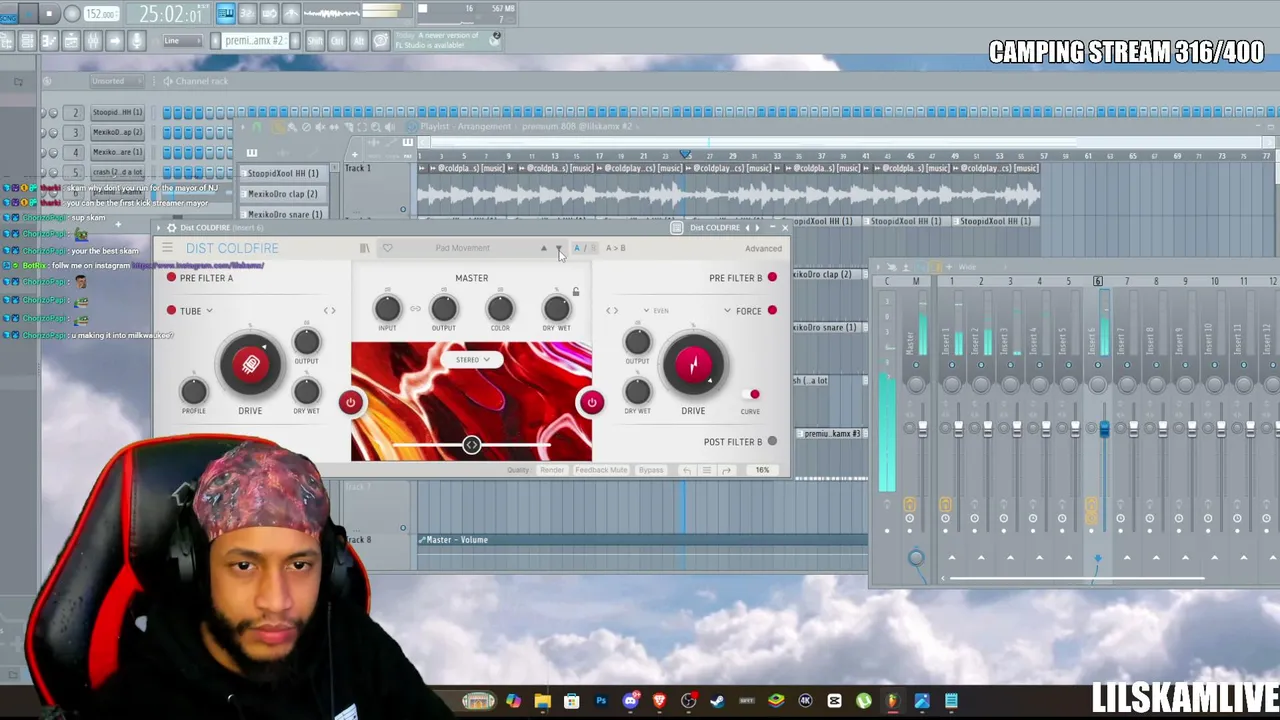Click the Master Color knob
Image resolution: width=1280 pixels, height=720 pixels.
(500, 309)
